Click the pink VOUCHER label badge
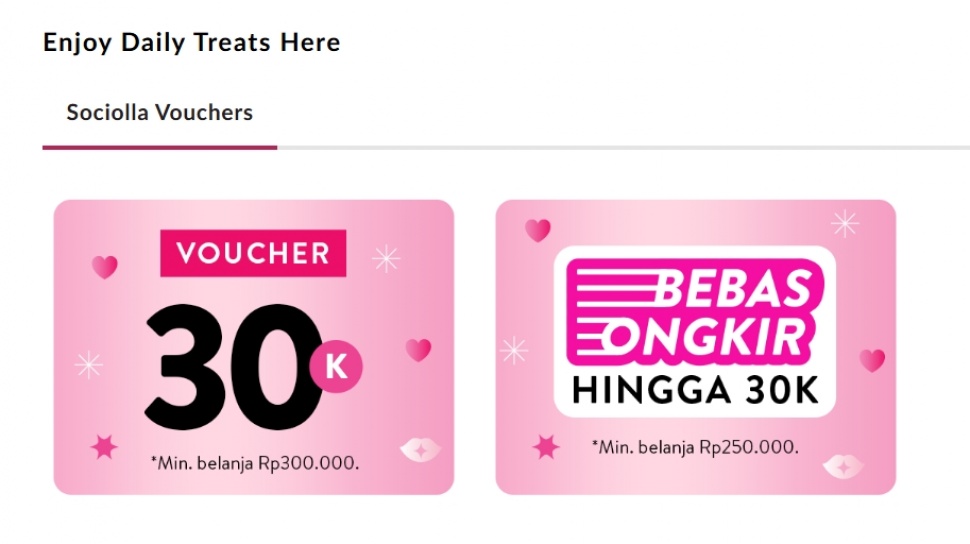 253,253
